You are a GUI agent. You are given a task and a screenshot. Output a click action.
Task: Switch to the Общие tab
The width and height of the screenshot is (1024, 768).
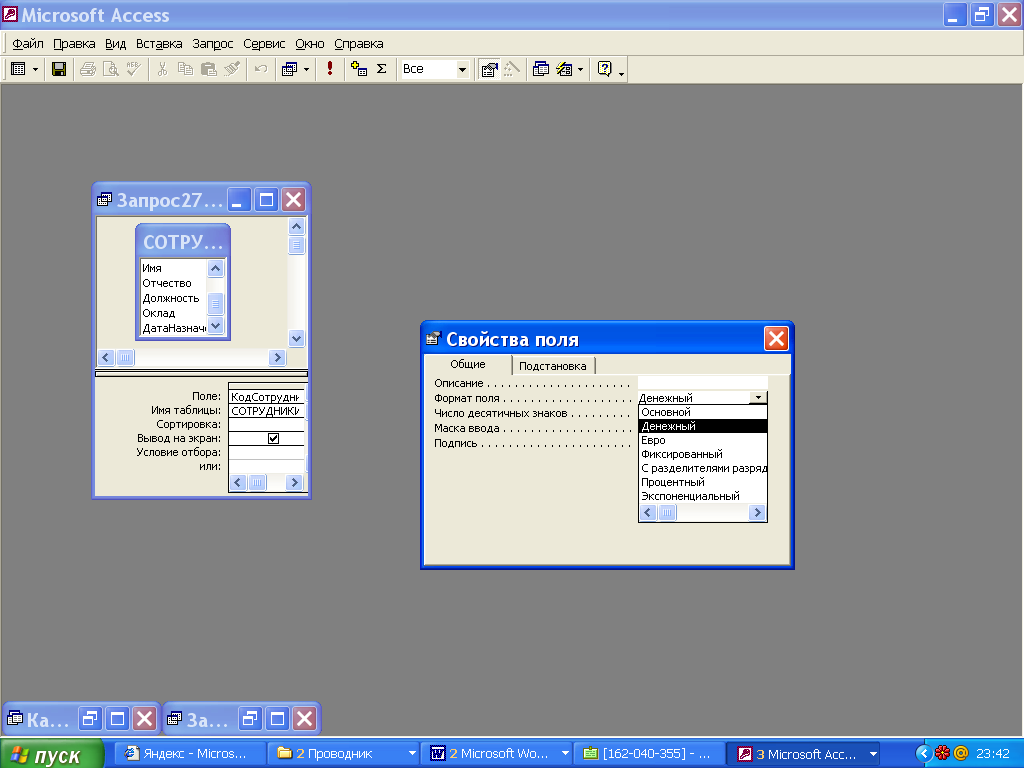(x=468, y=364)
